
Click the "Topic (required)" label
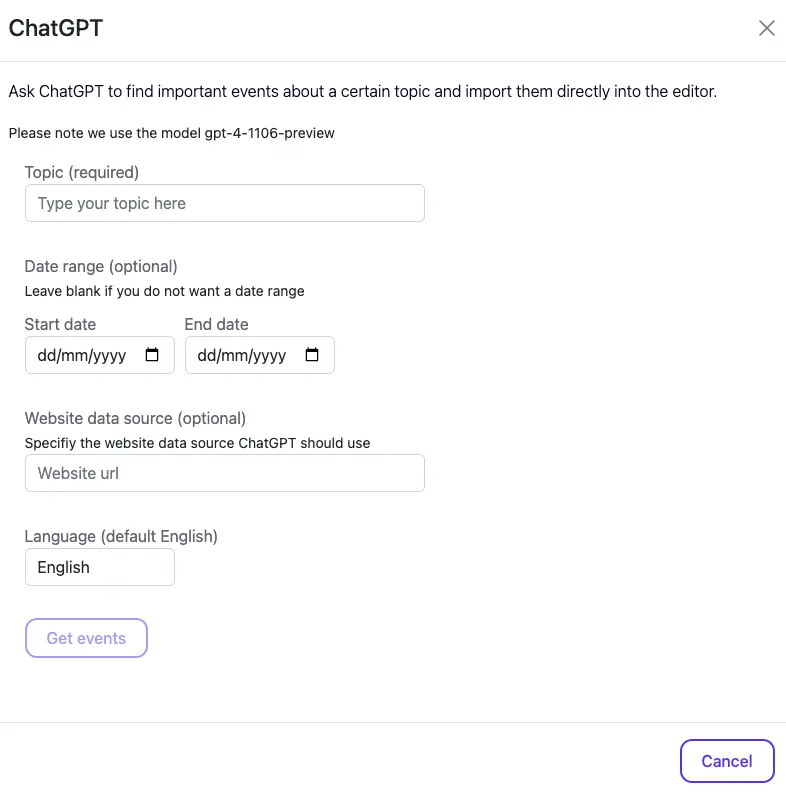82,172
